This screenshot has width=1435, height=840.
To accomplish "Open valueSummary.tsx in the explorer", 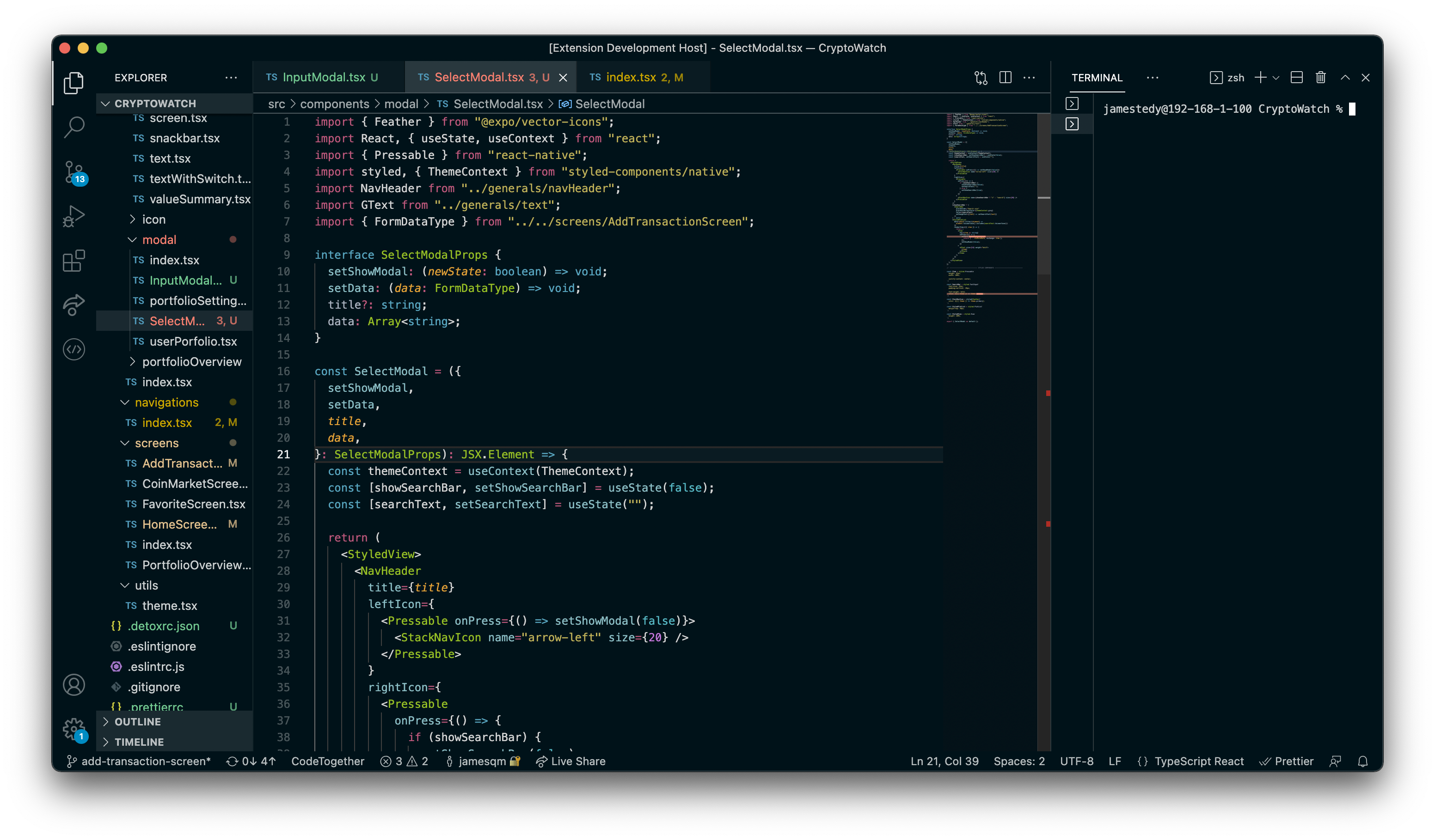I will (174, 199).
